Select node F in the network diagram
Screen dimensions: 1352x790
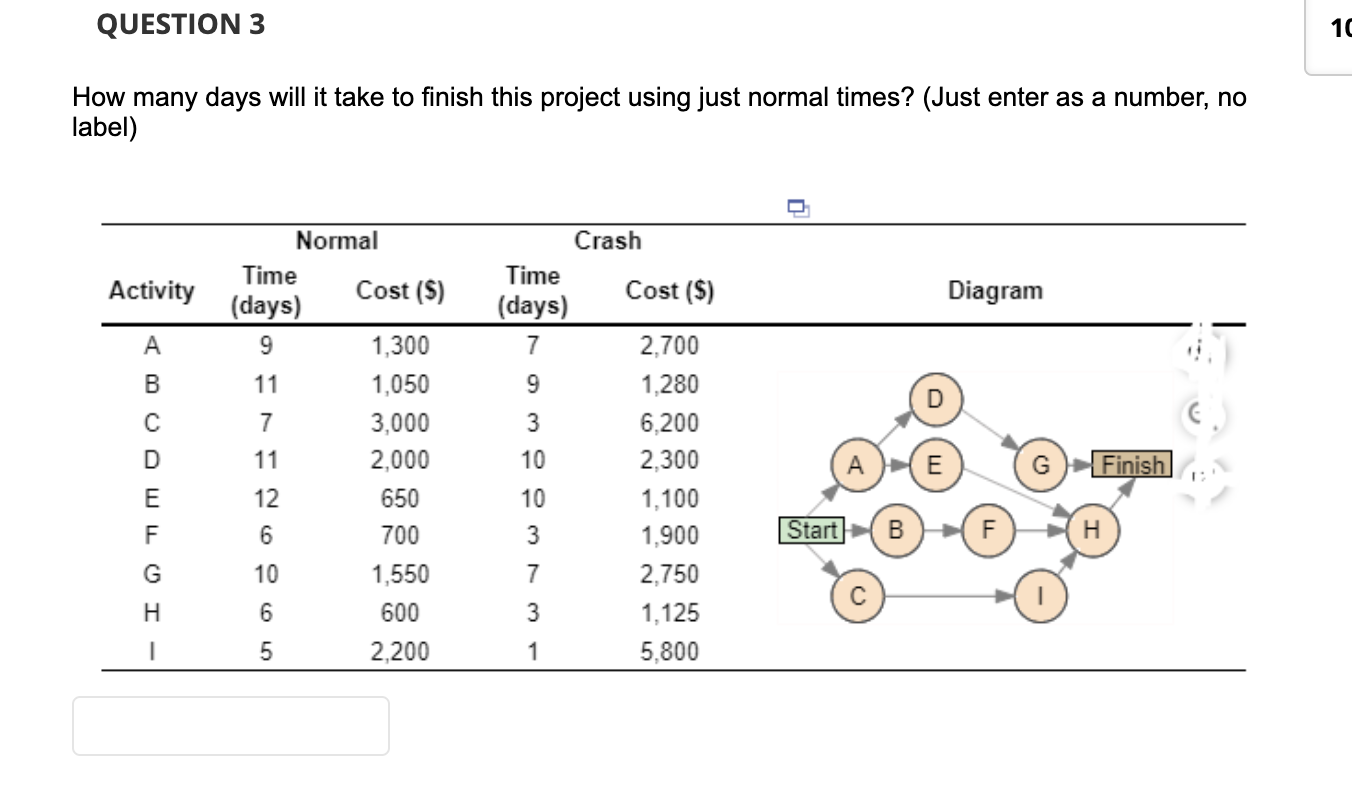(x=988, y=530)
